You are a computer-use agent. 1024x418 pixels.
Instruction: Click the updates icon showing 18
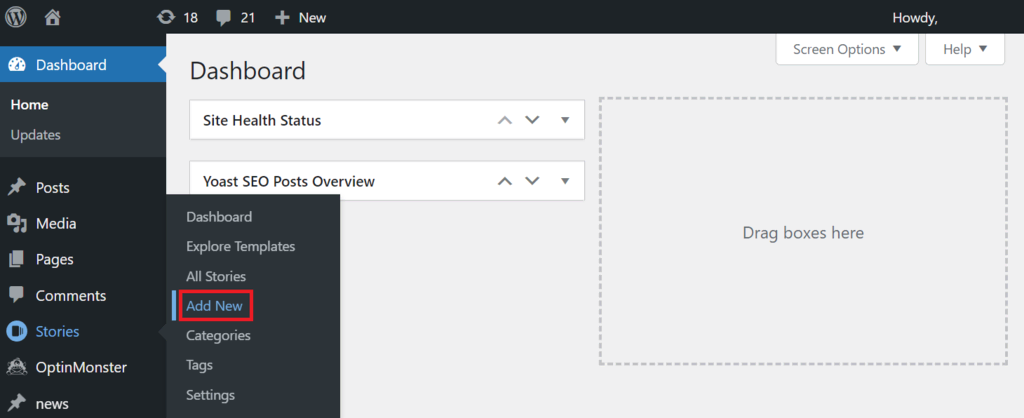pyautogui.click(x=165, y=17)
